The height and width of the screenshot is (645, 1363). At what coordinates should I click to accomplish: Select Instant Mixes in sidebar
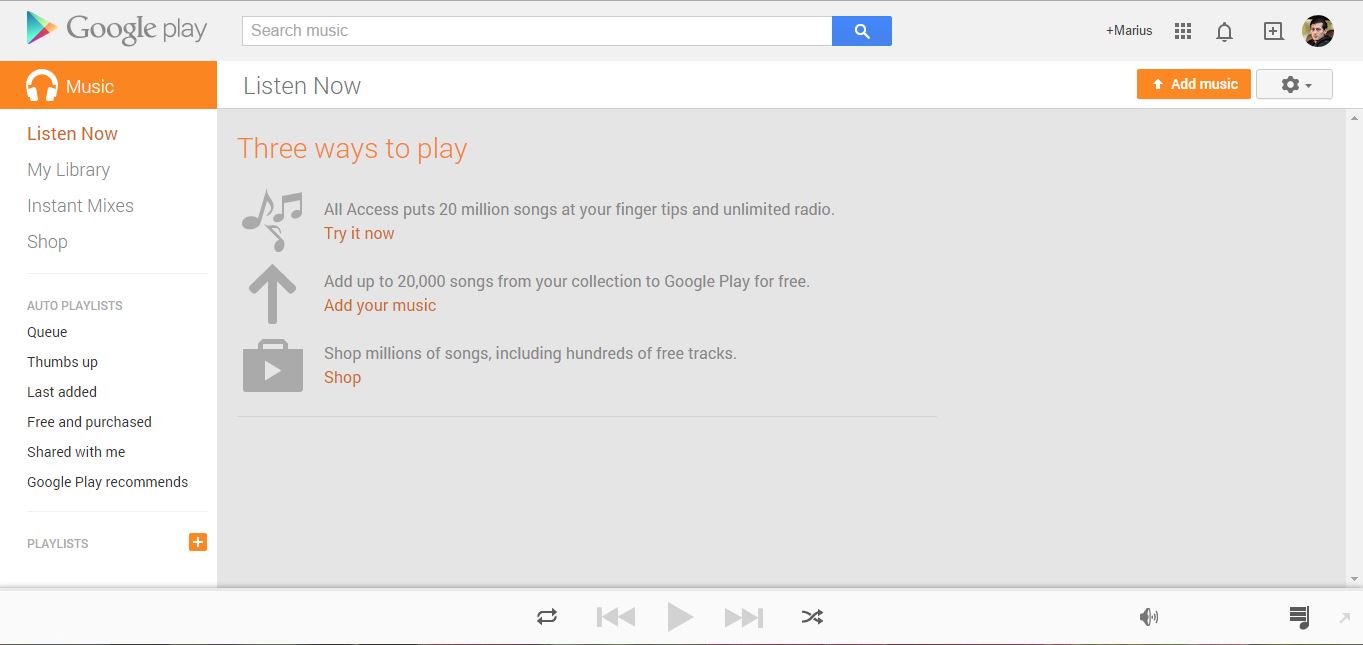[80, 206]
